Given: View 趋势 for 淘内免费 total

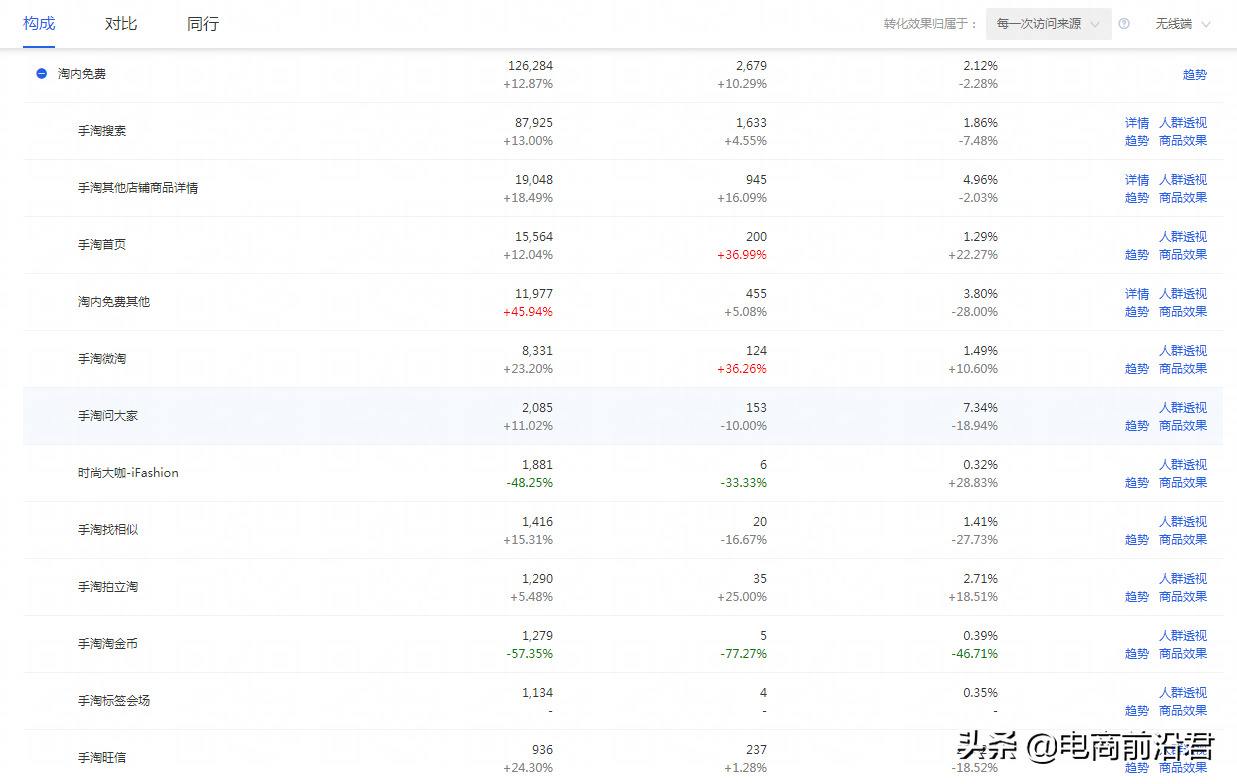Looking at the screenshot, I should pyautogui.click(x=1195, y=74).
